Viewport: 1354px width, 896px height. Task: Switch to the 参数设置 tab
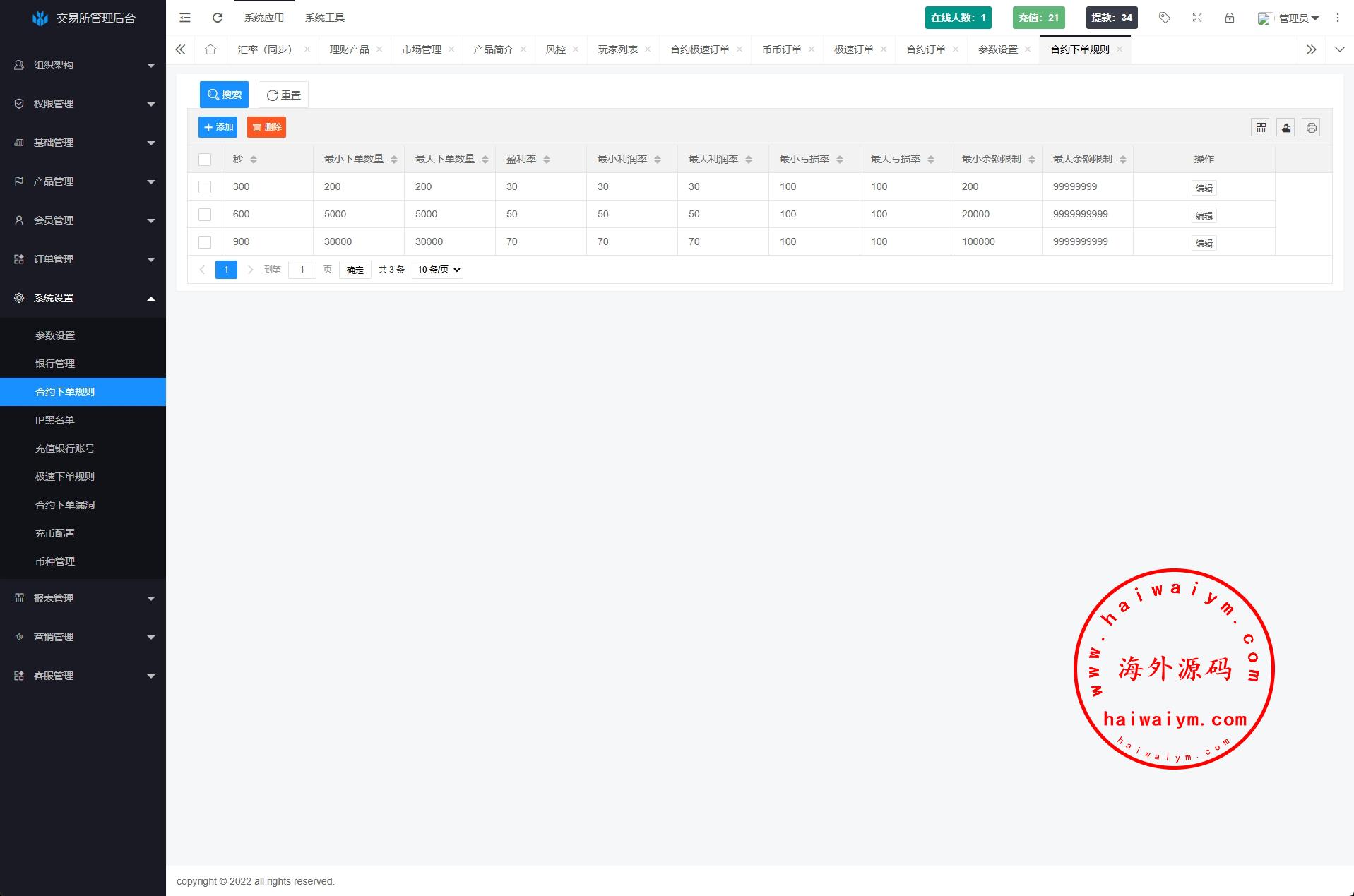tap(997, 49)
